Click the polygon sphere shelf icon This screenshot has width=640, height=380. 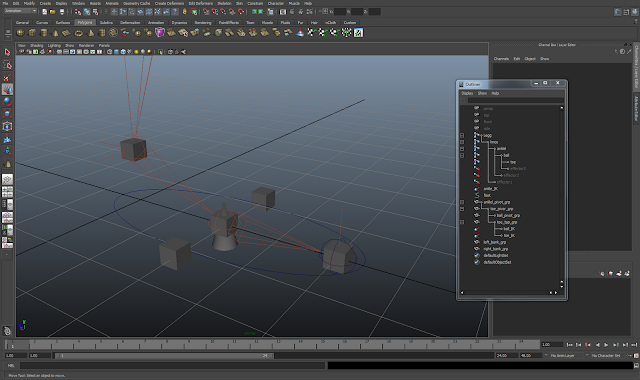tap(20, 33)
